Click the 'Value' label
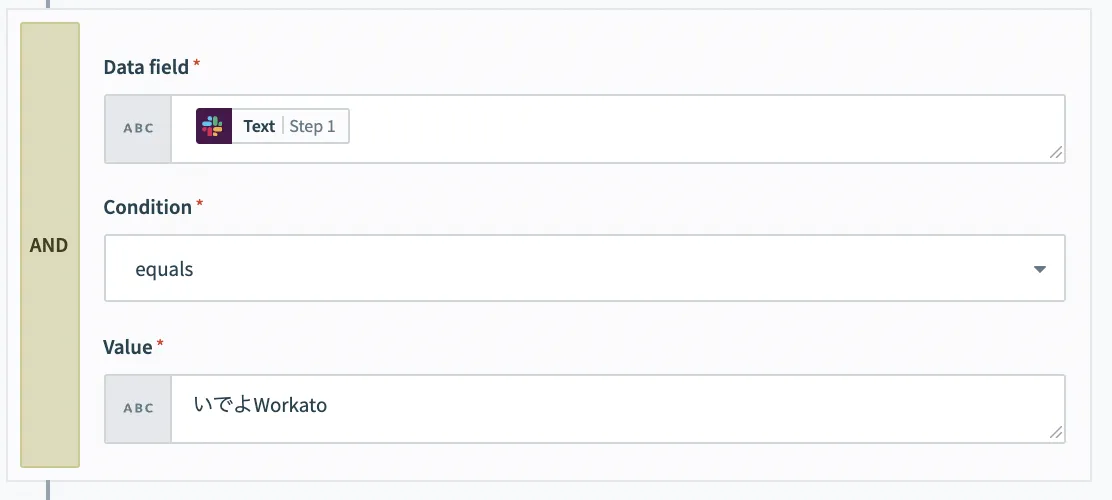Viewport: 1112px width, 500px height. pyautogui.click(x=127, y=347)
